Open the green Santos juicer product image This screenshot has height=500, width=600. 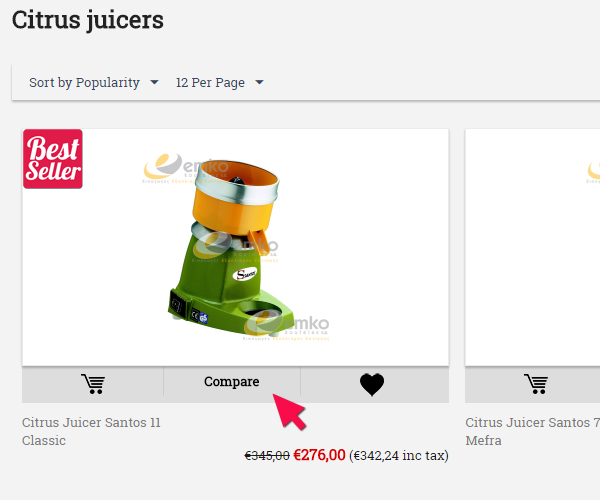[235, 247]
